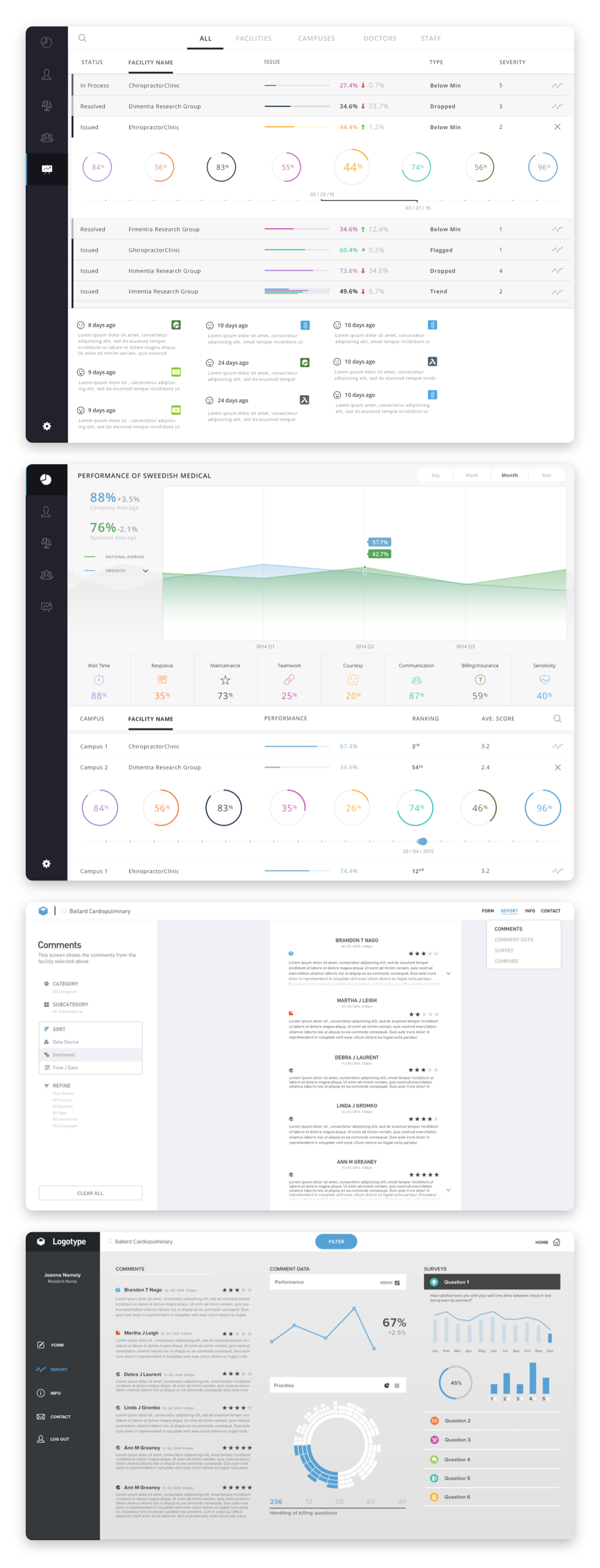Expand Brandon T Nago's comment chevron
Viewport: 600px width, 1568px height.
click(448, 973)
